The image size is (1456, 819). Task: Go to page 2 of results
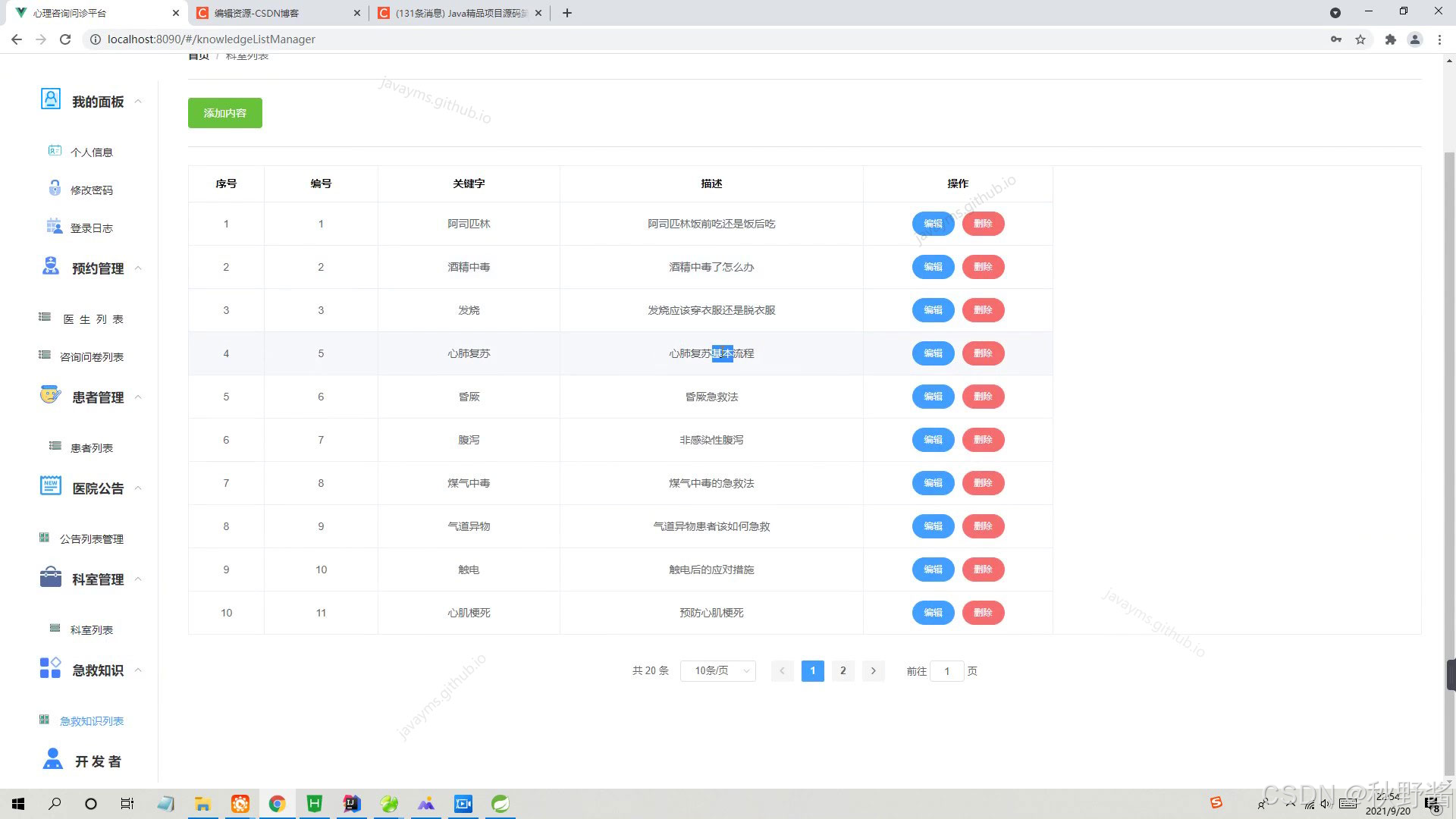pos(843,671)
